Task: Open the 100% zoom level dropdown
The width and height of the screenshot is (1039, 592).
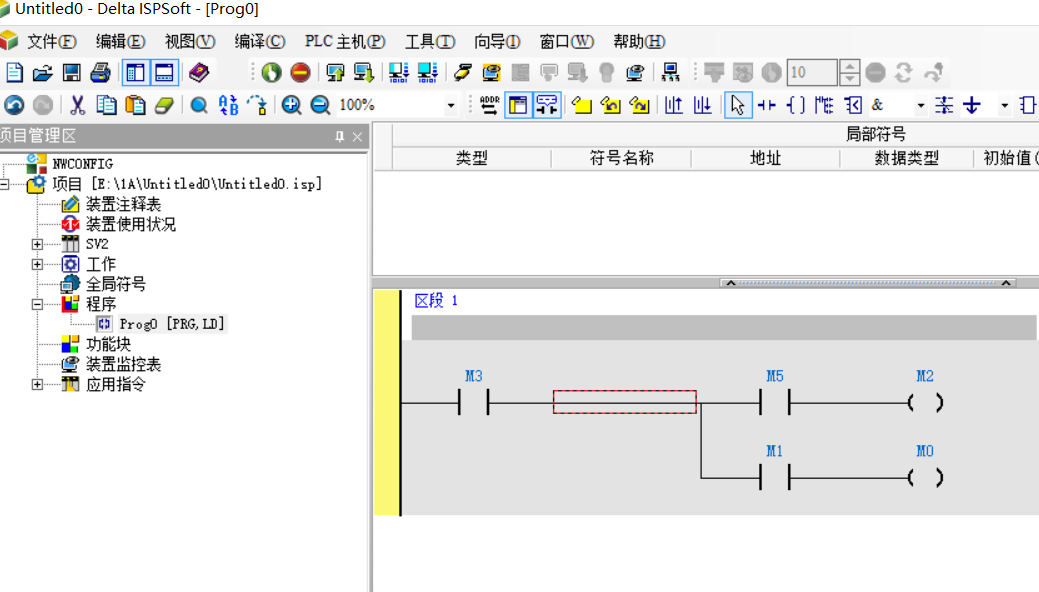Action: 450,106
